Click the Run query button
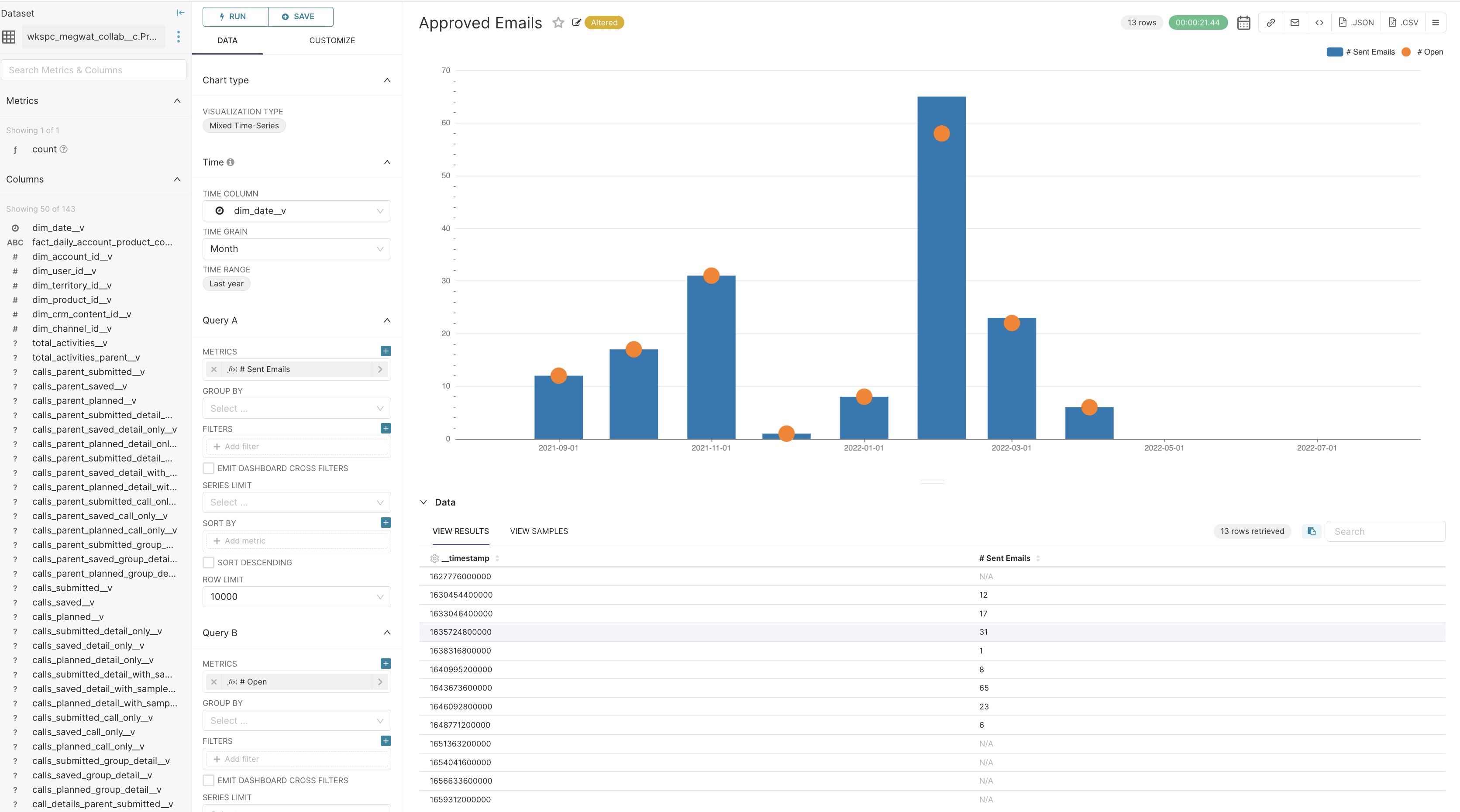Screen dimensions: 1460x812 (235, 17)
